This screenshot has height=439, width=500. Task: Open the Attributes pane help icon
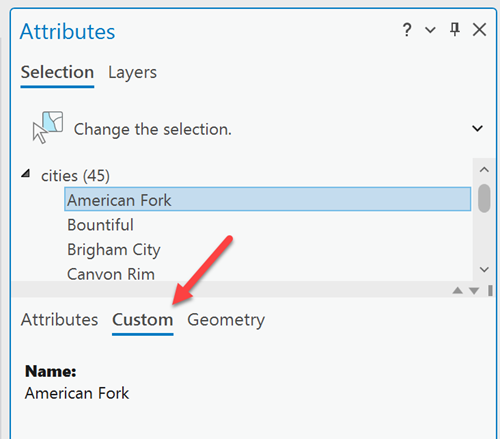(x=407, y=30)
